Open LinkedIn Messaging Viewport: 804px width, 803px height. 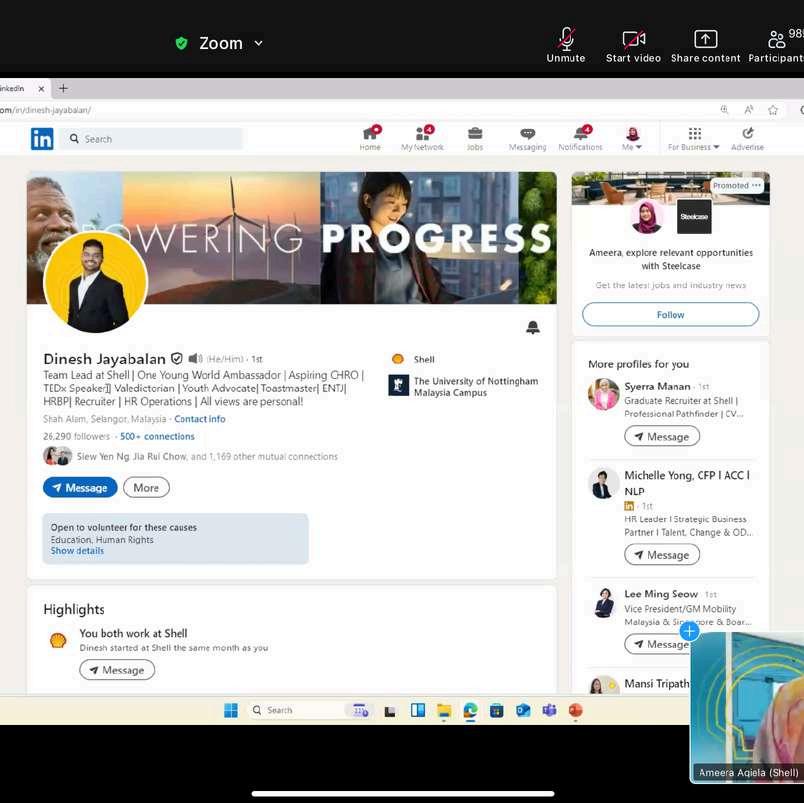tap(527, 138)
